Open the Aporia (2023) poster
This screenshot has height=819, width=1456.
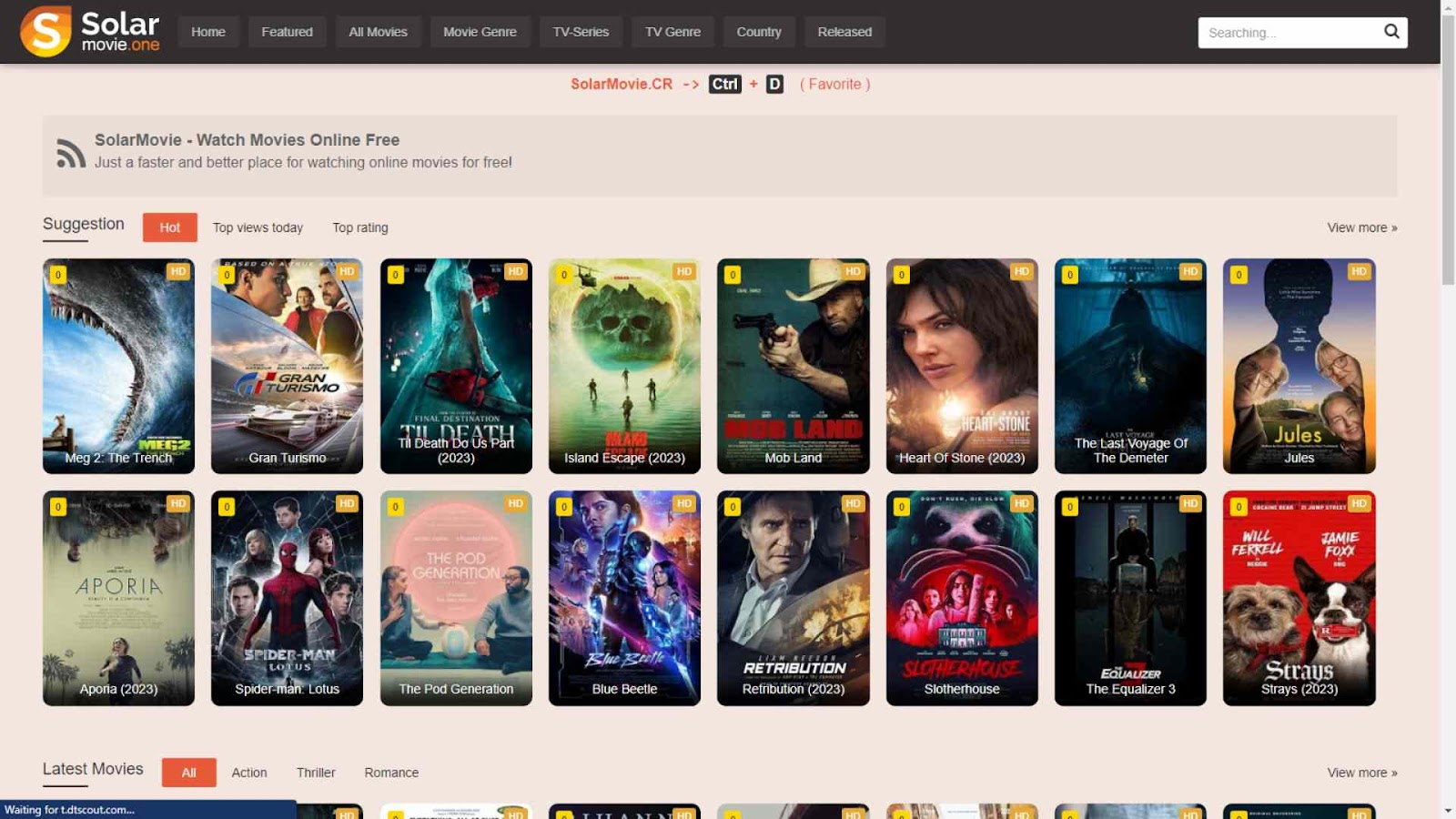(x=119, y=598)
